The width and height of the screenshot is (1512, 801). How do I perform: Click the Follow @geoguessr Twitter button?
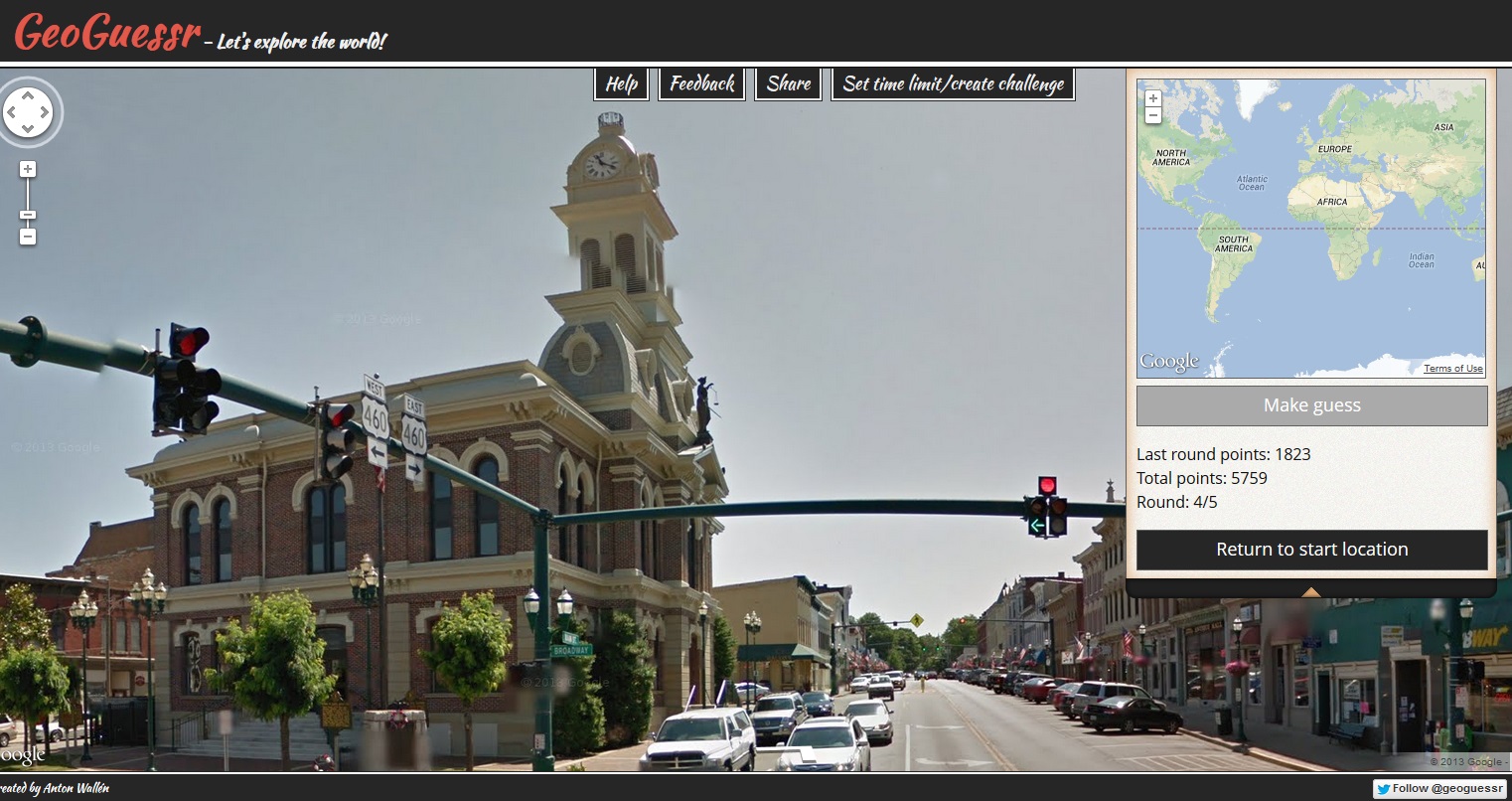pyautogui.click(x=1438, y=788)
